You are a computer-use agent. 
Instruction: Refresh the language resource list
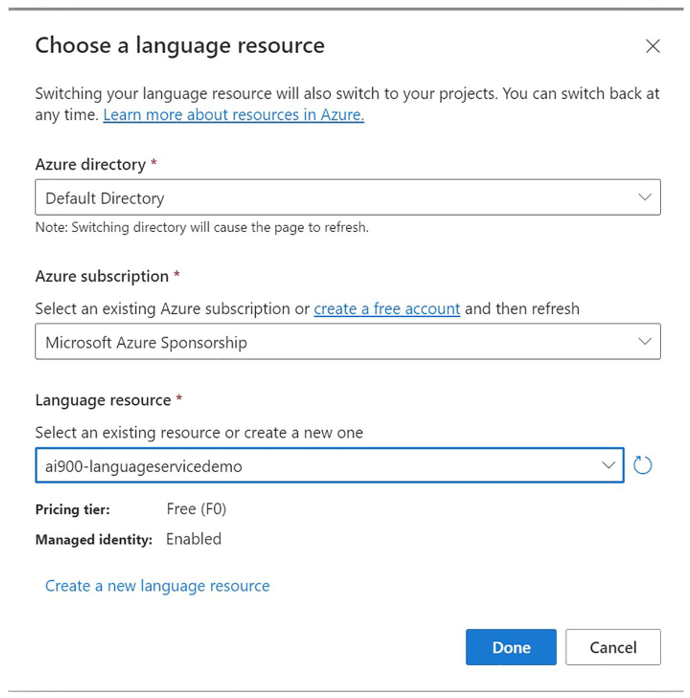pyautogui.click(x=642, y=466)
